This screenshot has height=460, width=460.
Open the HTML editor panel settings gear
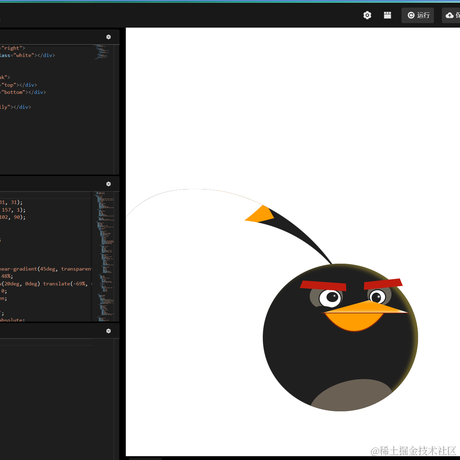point(108,37)
